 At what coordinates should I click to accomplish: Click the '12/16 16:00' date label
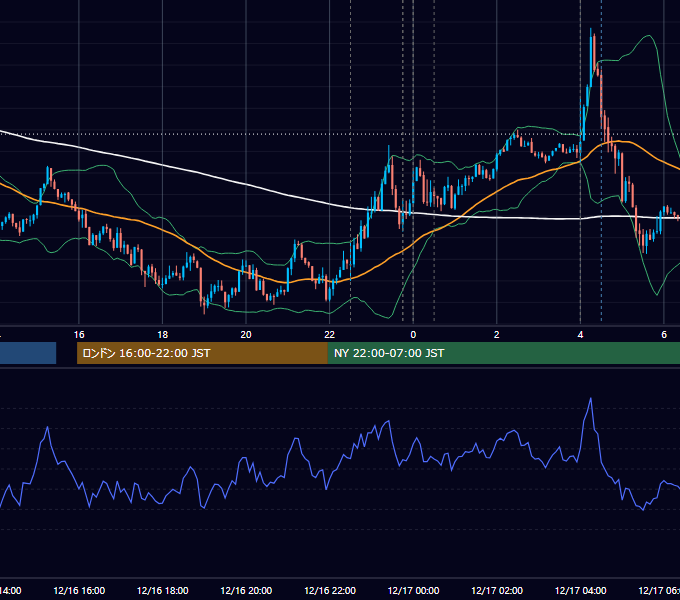tap(79, 590)
